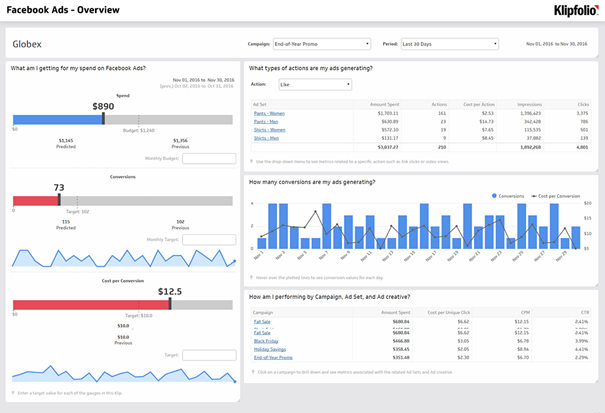
Task: Open the Holiday Savings campaign link
Action: [x=271, y=348]
